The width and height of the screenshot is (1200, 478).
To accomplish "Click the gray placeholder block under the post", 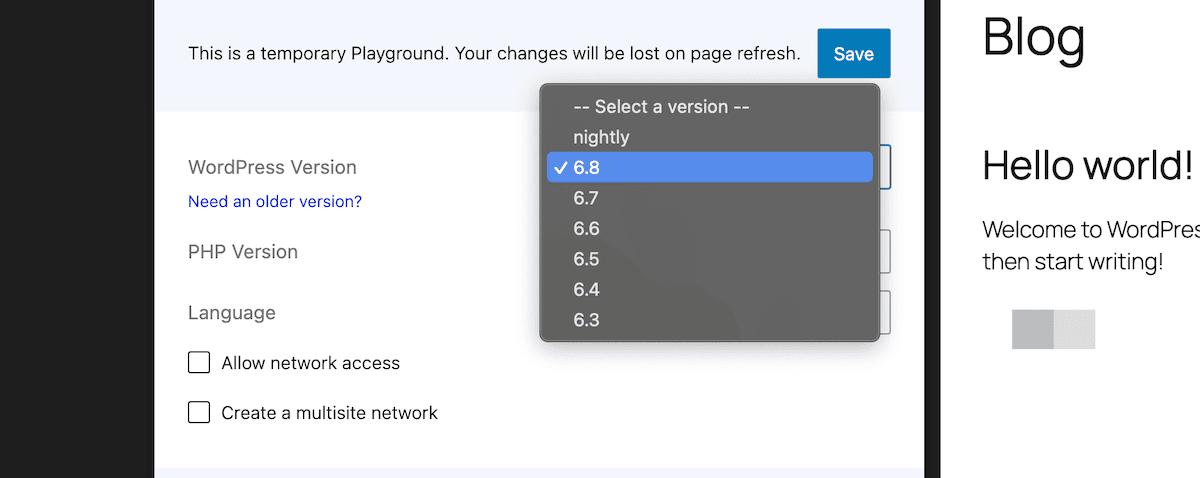I will coord(1053,329).
